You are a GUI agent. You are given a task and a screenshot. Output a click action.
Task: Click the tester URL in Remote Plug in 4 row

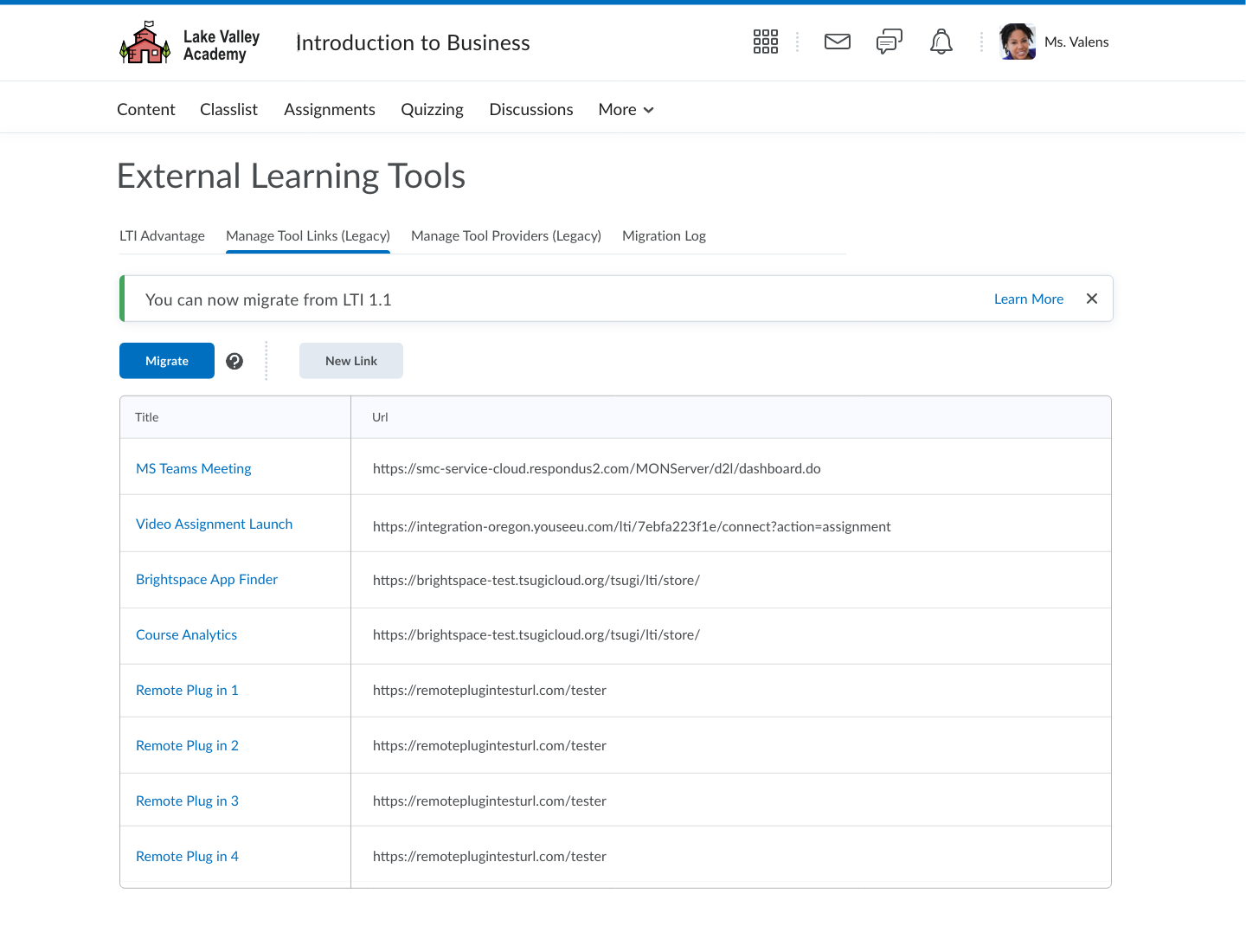click(x=490, y=856)
